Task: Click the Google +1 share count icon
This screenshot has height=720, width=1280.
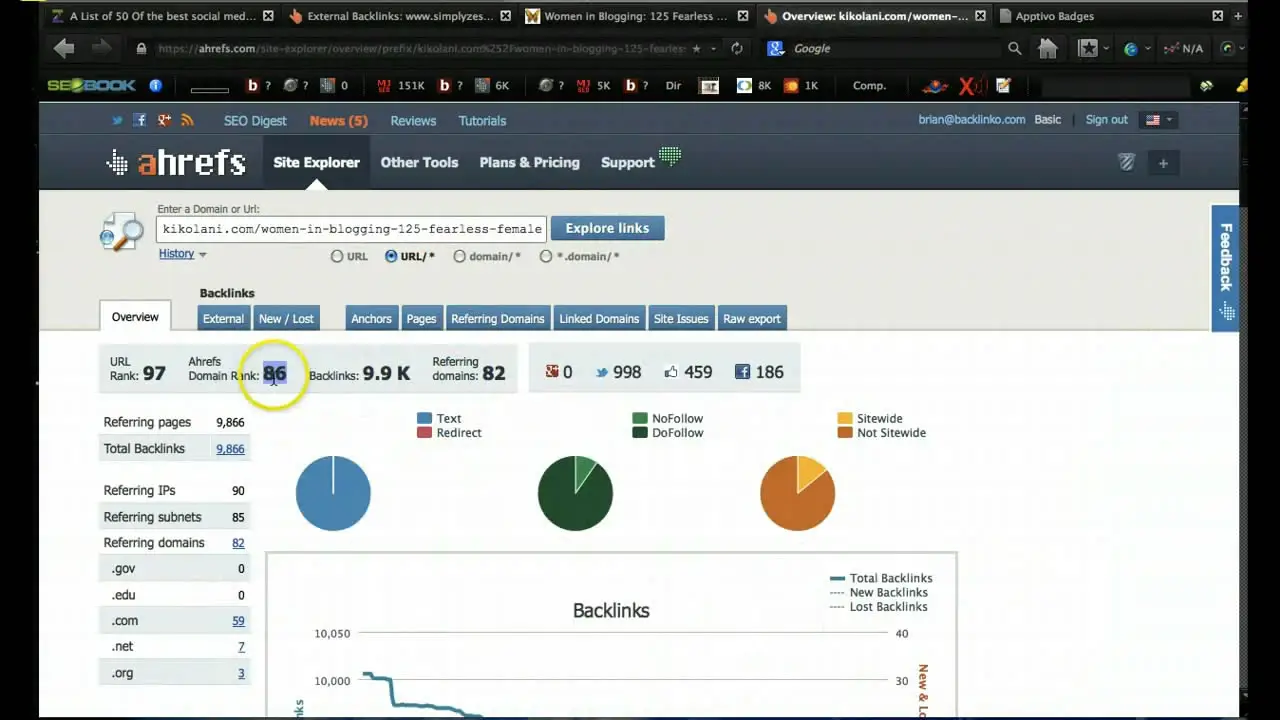Action: pyautogui.click(x=551, y=372)
